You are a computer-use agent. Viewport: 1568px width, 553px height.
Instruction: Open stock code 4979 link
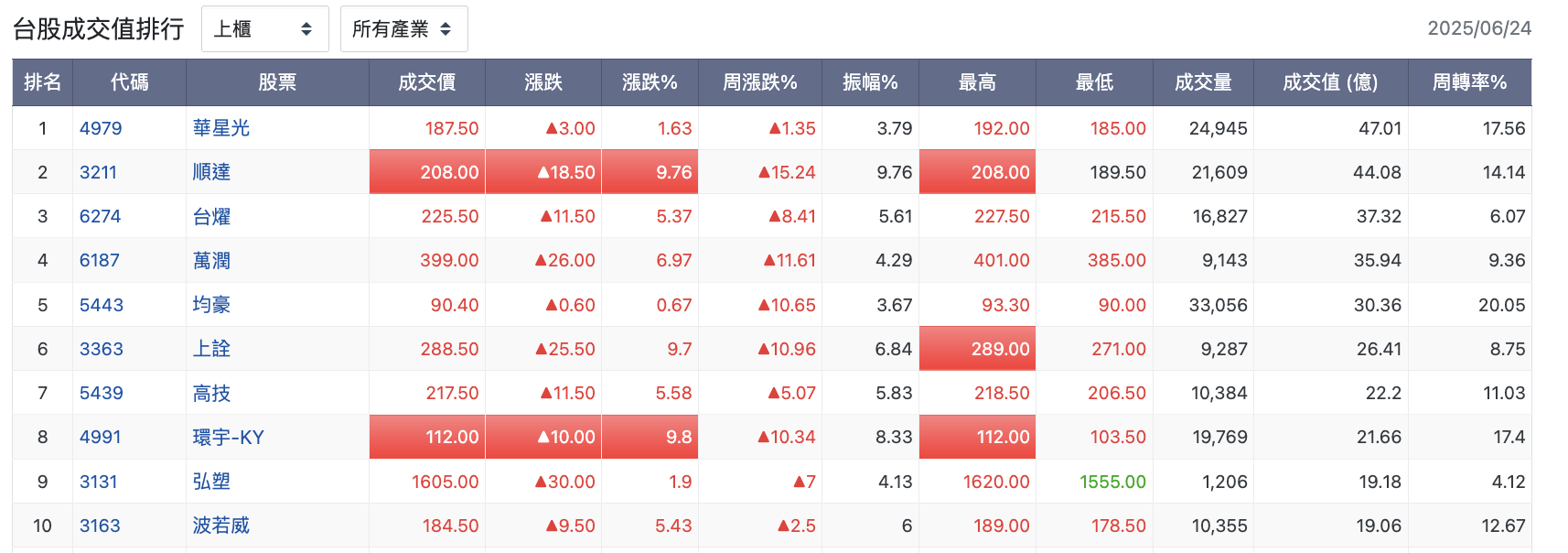101,128
